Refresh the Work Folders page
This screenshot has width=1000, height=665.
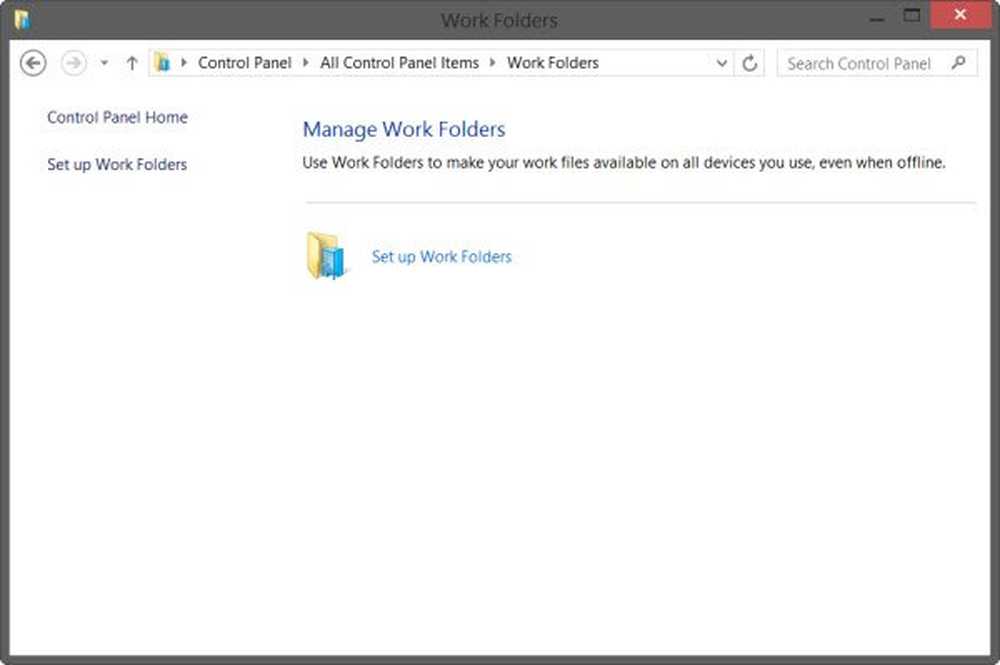[x=750, y=63]
